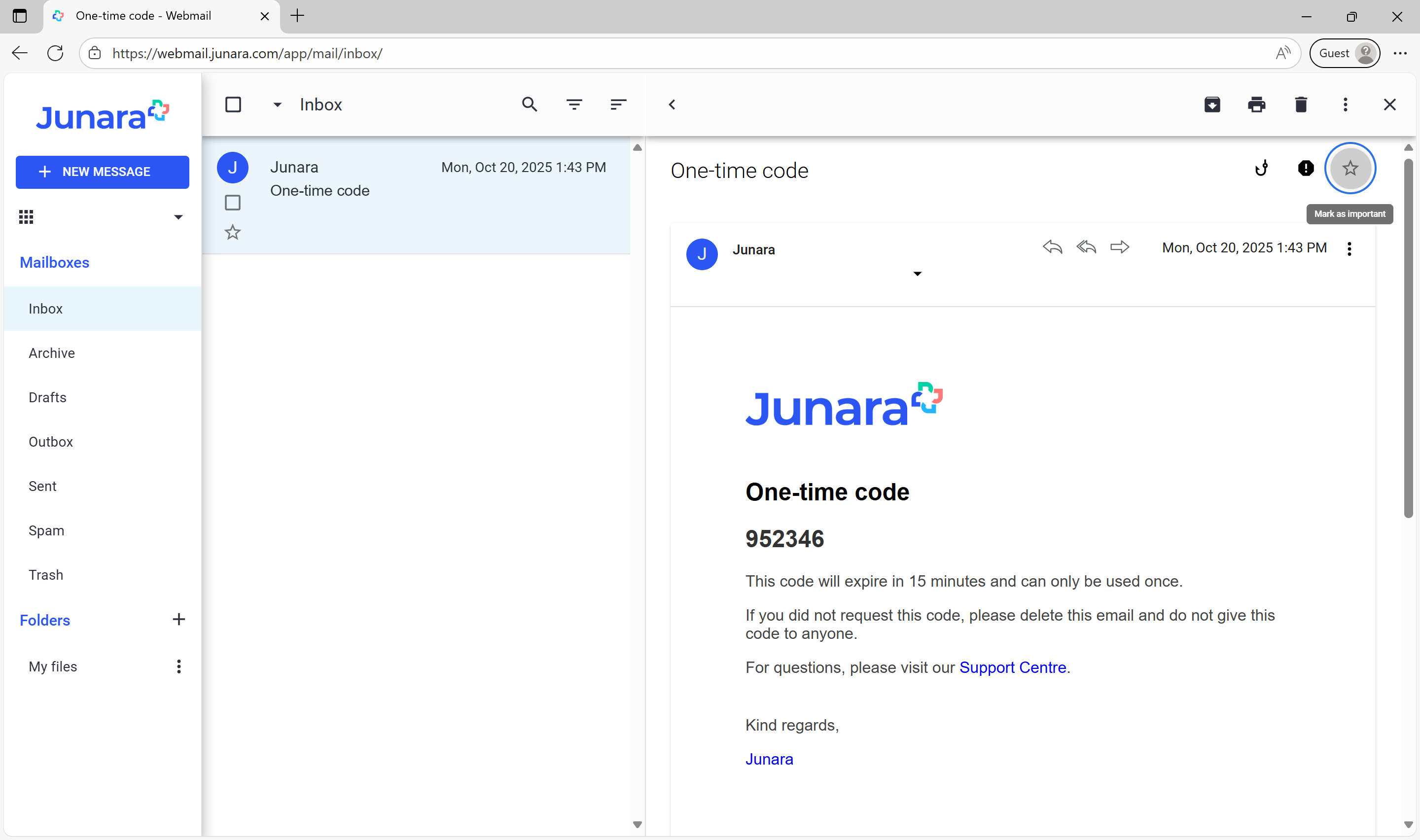Print the One-time code email

[1256, 105]
